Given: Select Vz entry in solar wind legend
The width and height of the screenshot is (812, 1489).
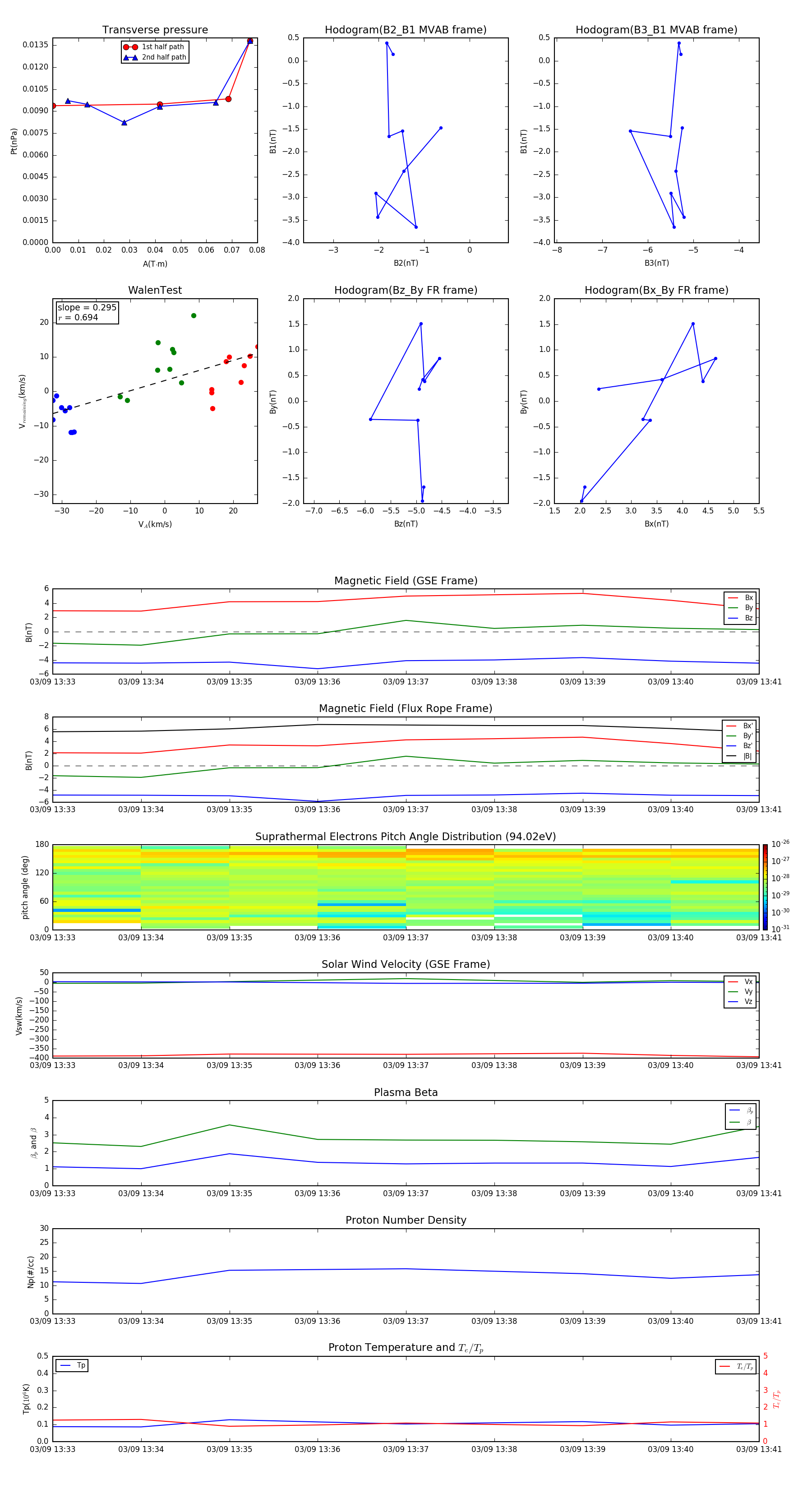Looking at the screenshot, I should click(x=741, y=1002).
